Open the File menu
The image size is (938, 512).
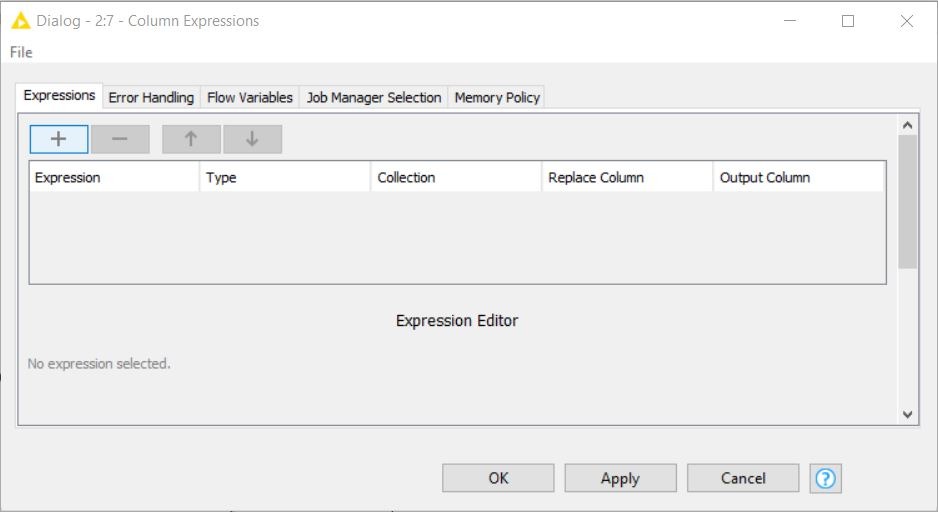click(x=21, y=52)
